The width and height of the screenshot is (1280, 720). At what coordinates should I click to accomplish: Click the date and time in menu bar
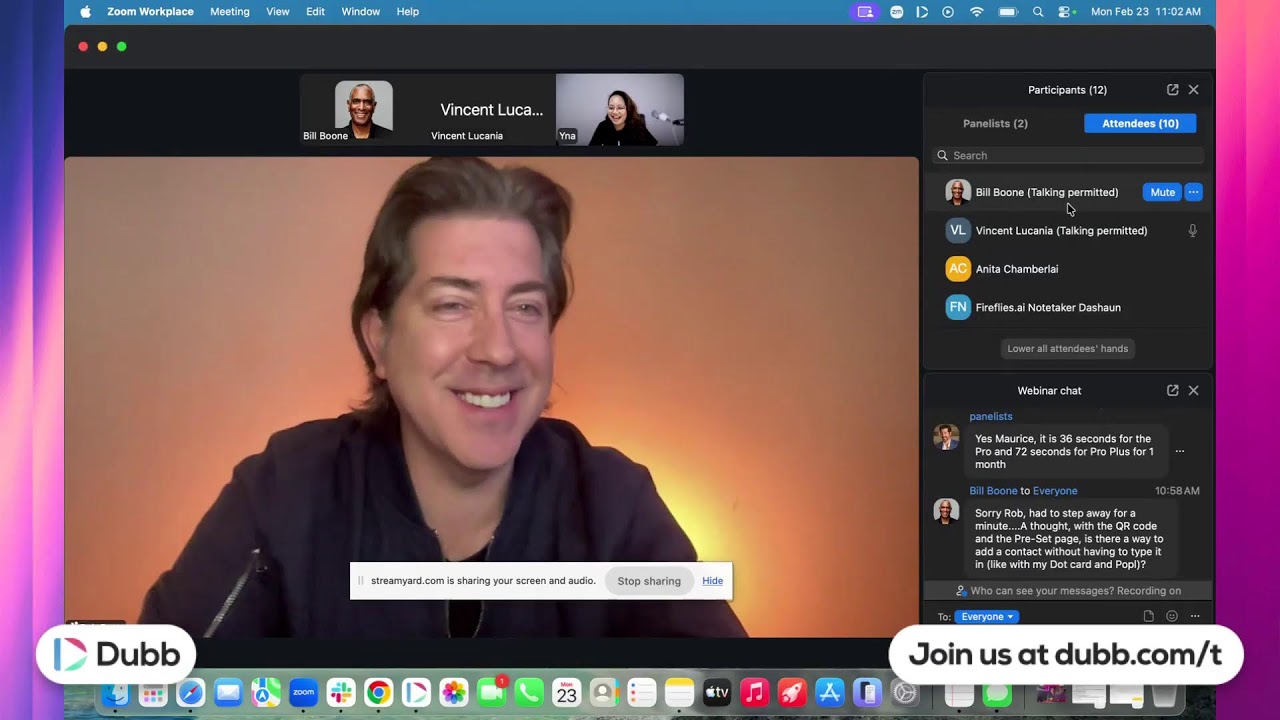click(x=1146, y=12)
